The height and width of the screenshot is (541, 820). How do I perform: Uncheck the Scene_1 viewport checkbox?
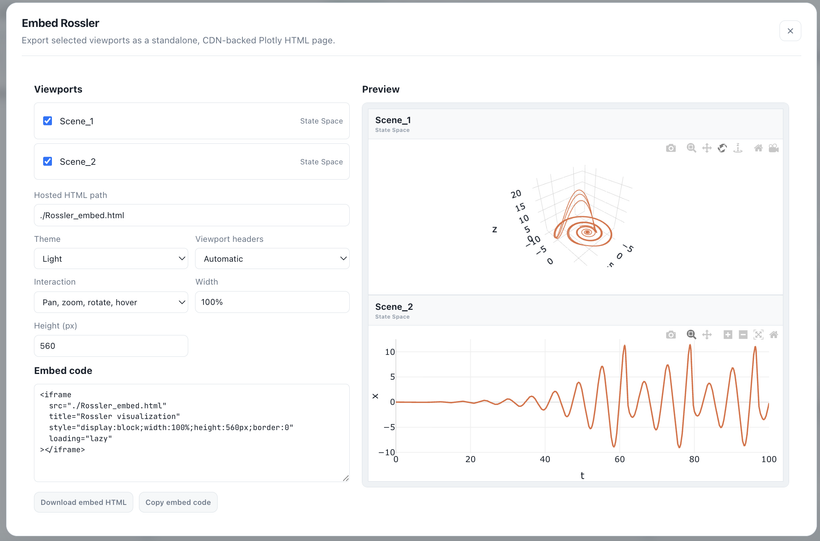[x=48, y=121]
